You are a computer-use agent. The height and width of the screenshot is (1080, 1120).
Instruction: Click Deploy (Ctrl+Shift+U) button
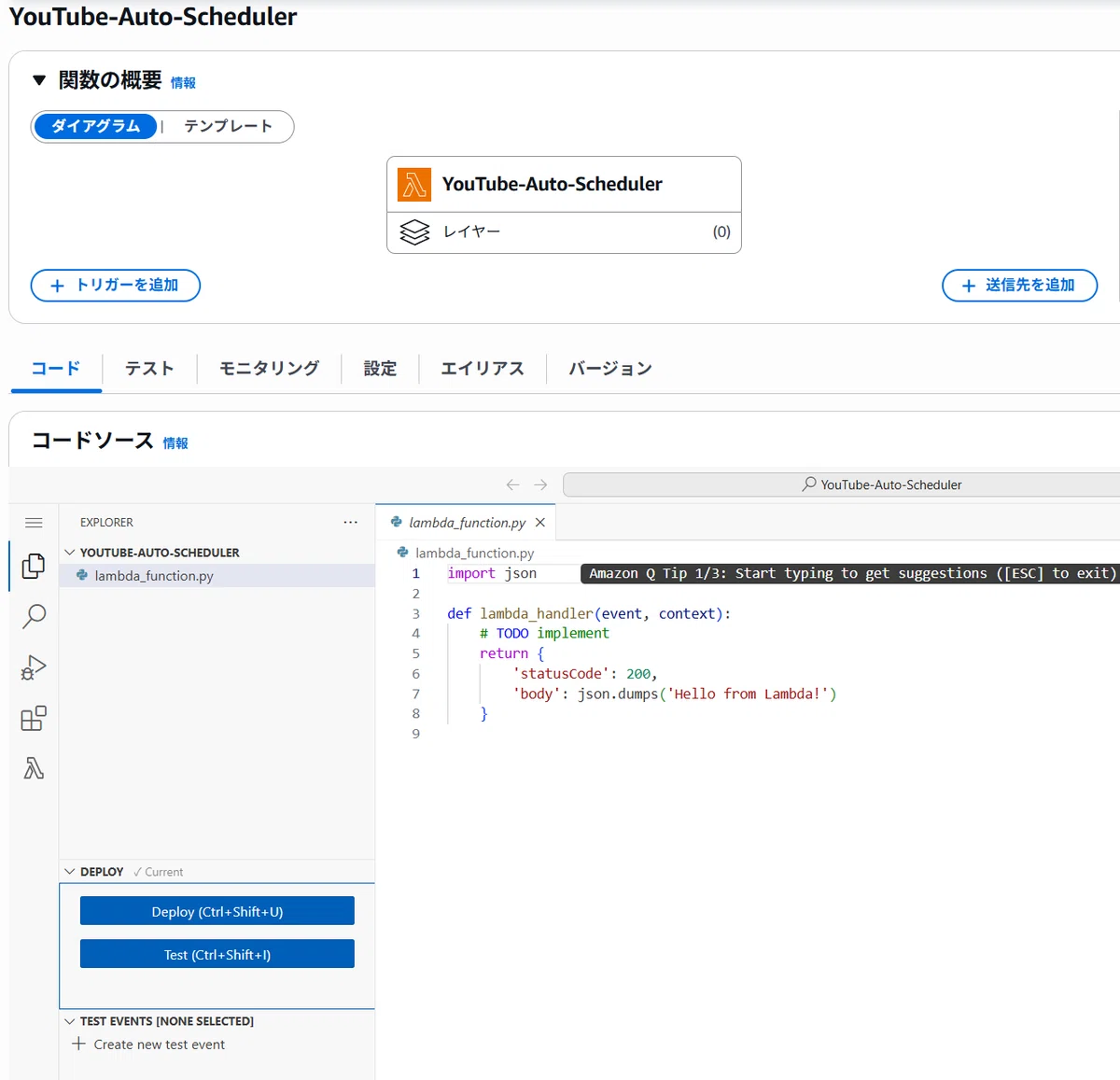coord(217,911)
